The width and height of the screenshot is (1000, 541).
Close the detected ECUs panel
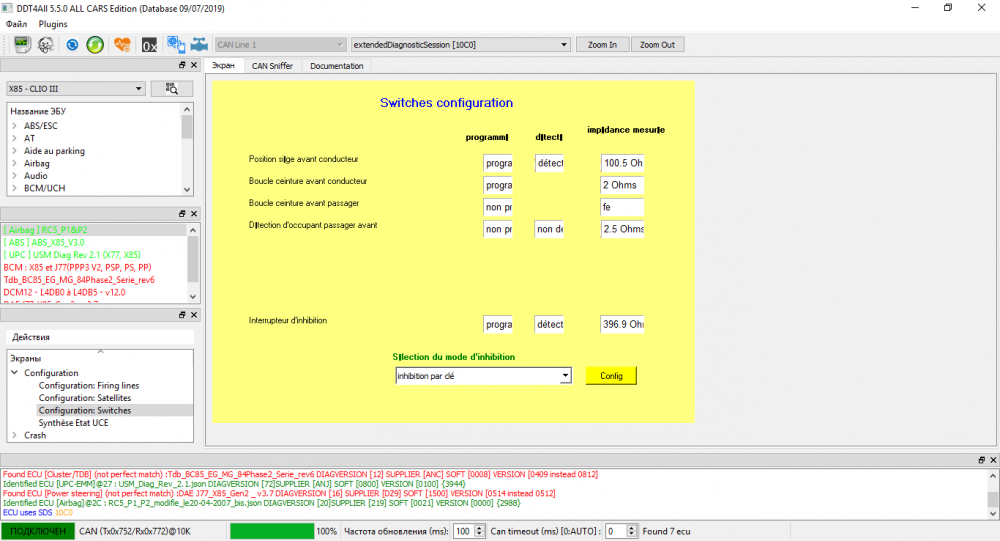(x=194, y=214)
